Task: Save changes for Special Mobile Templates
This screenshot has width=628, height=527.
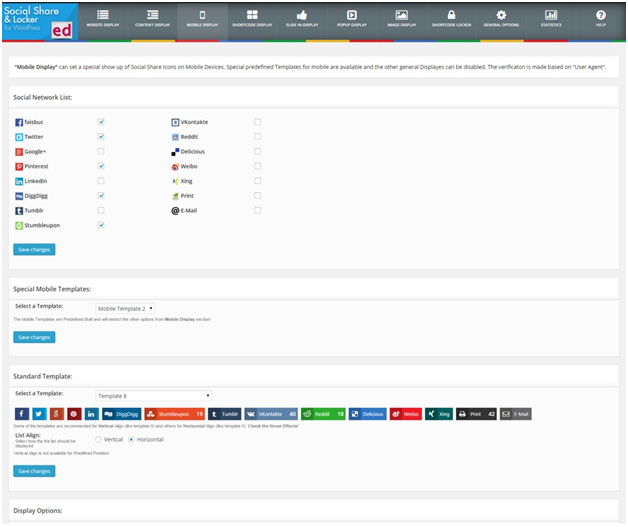Action: click(x=34, y=337)
